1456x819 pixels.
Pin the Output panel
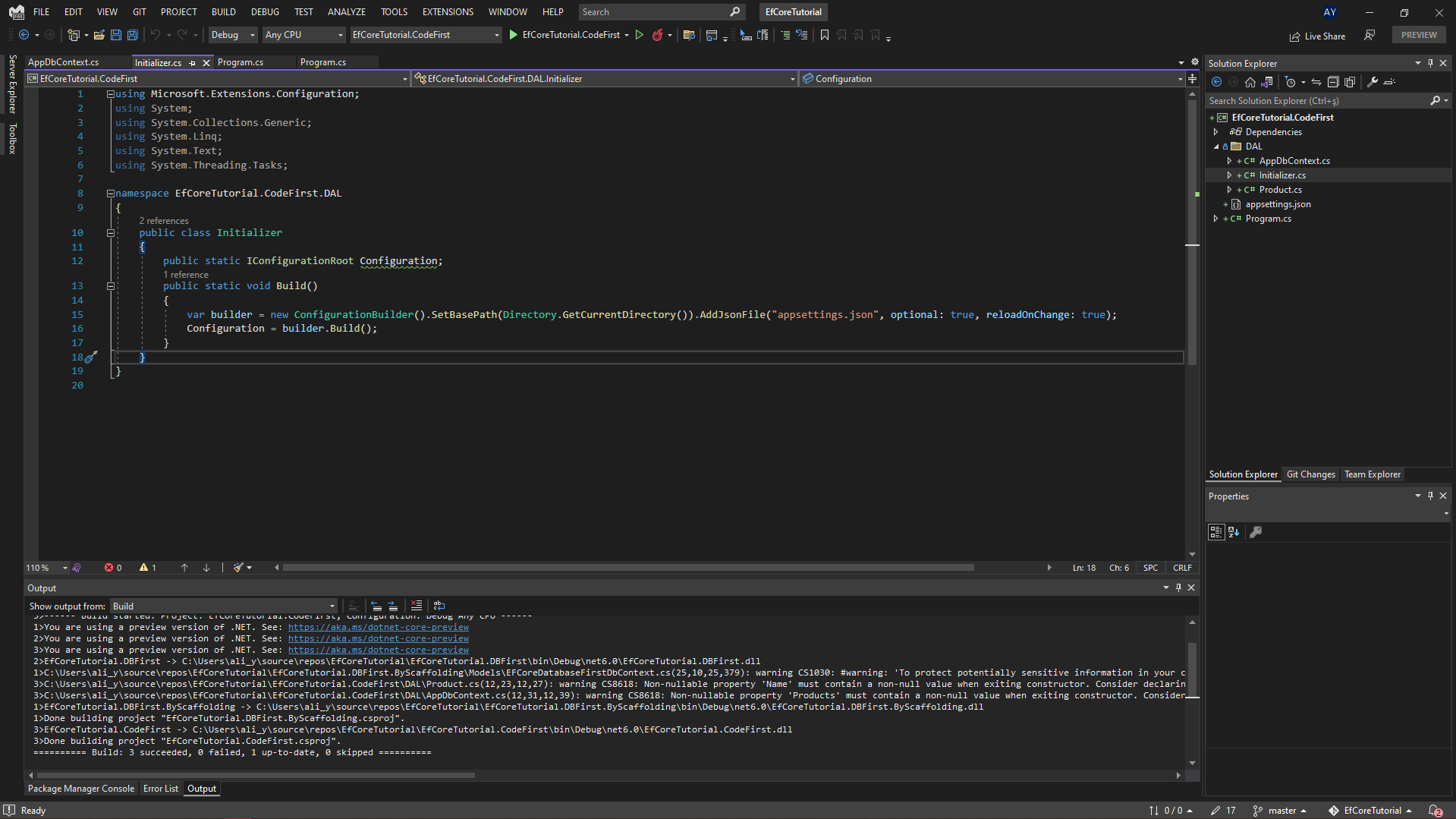pos(1178,587)
